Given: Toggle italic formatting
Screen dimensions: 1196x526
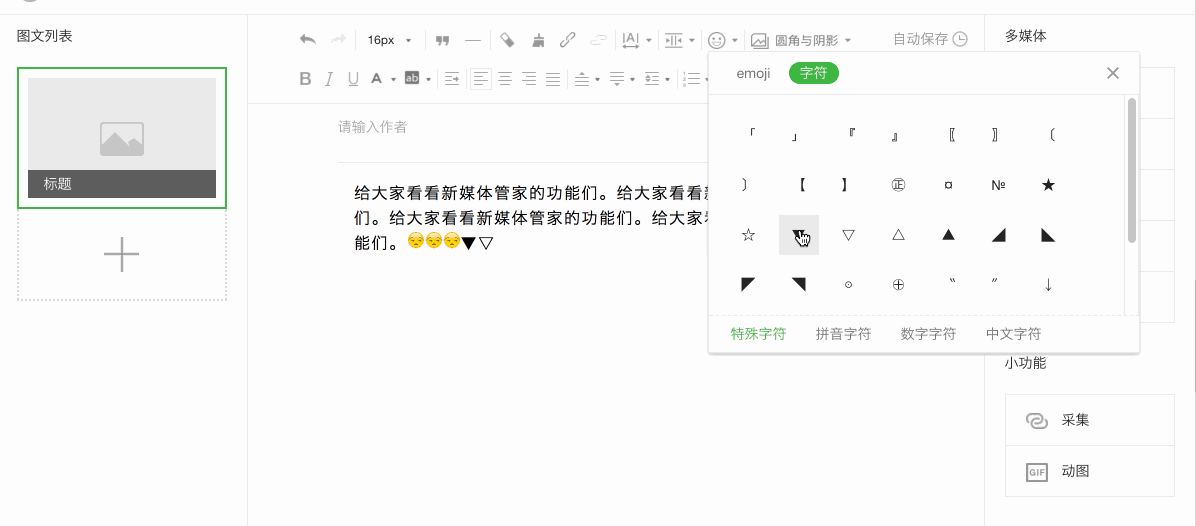Looking at the screenshot, I should pyautogui.click(x=329, y=78).
